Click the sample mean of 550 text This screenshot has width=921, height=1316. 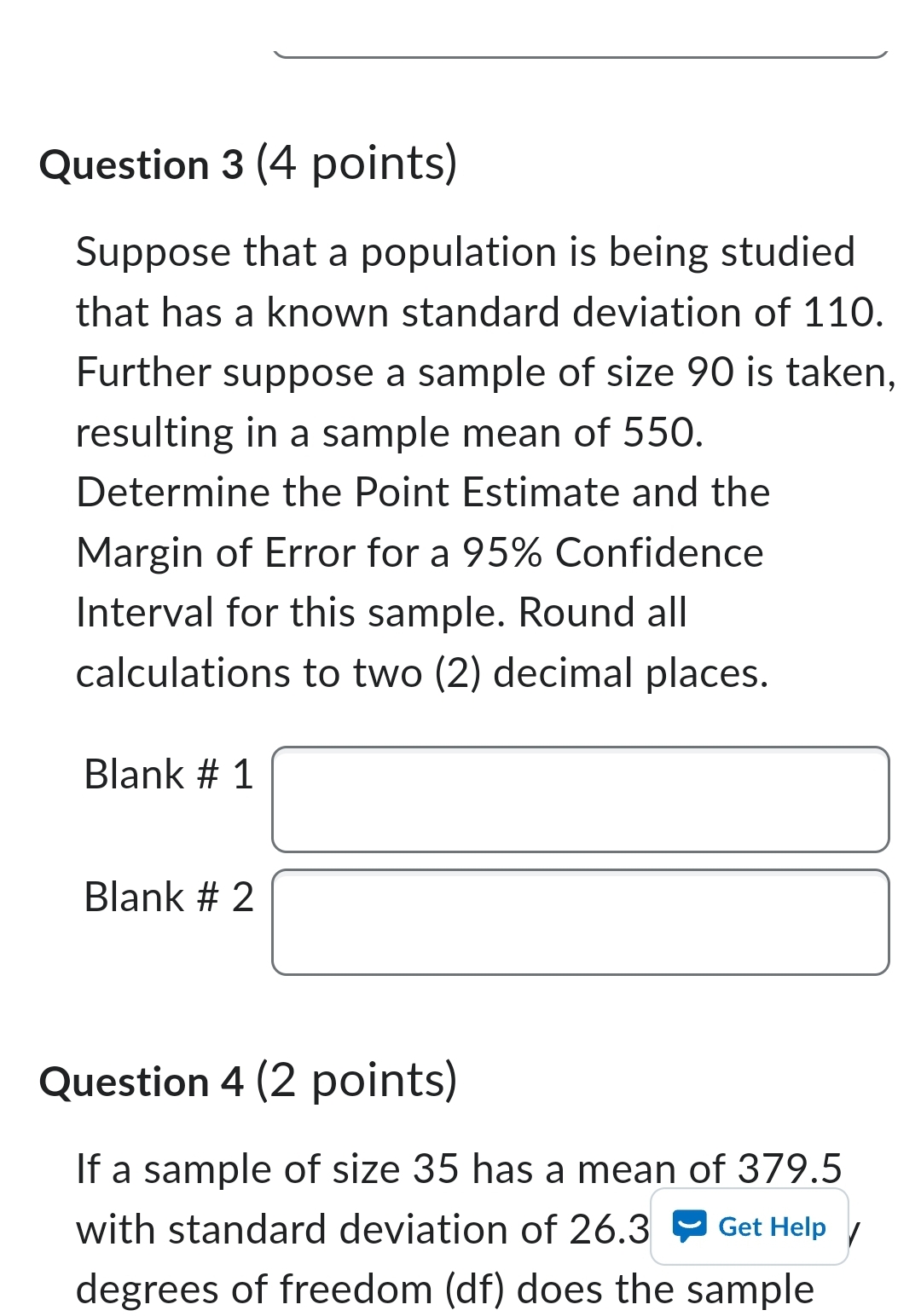pyautogui.click(x=388, y=432)
